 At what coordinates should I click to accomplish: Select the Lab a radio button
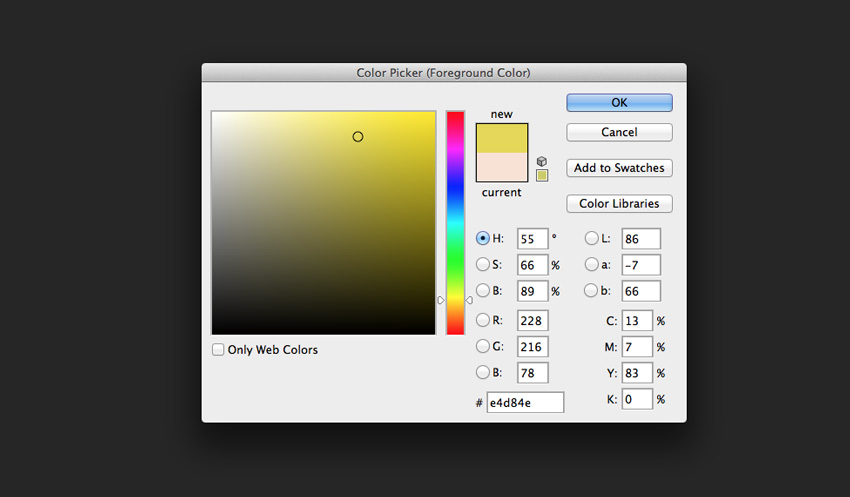tap(591, 265)
